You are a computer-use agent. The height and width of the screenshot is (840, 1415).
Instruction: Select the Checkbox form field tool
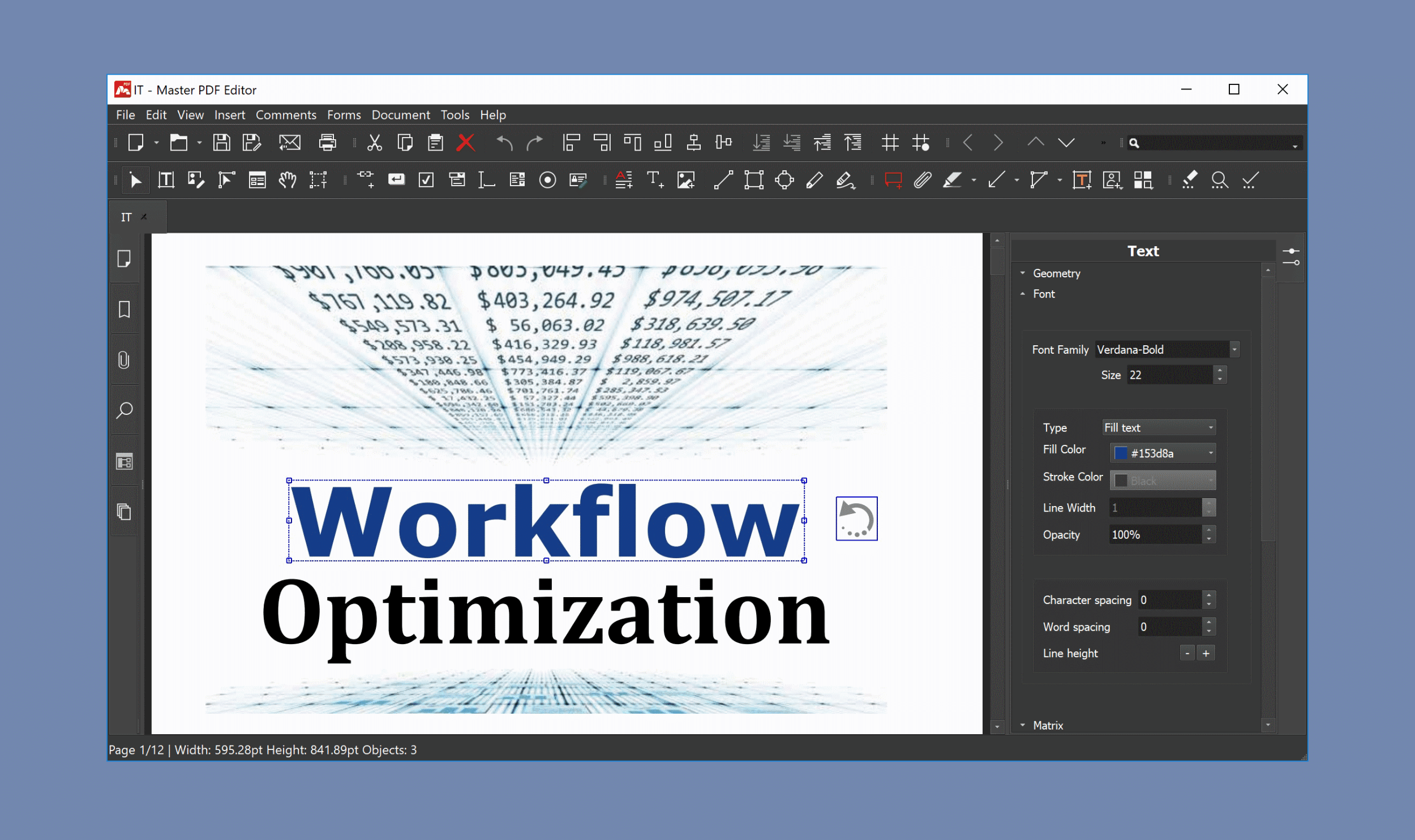click(426, 181)
